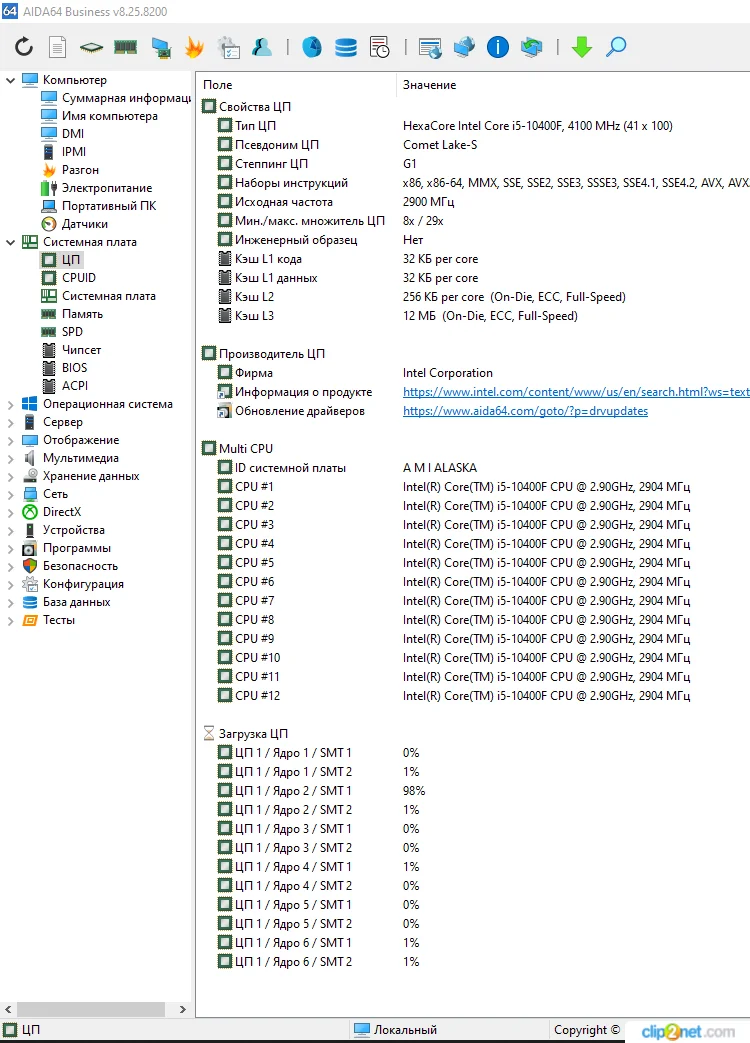Open the Report page icon
This screenshot has width=750, height=1043.
click(x=58, y=47)
